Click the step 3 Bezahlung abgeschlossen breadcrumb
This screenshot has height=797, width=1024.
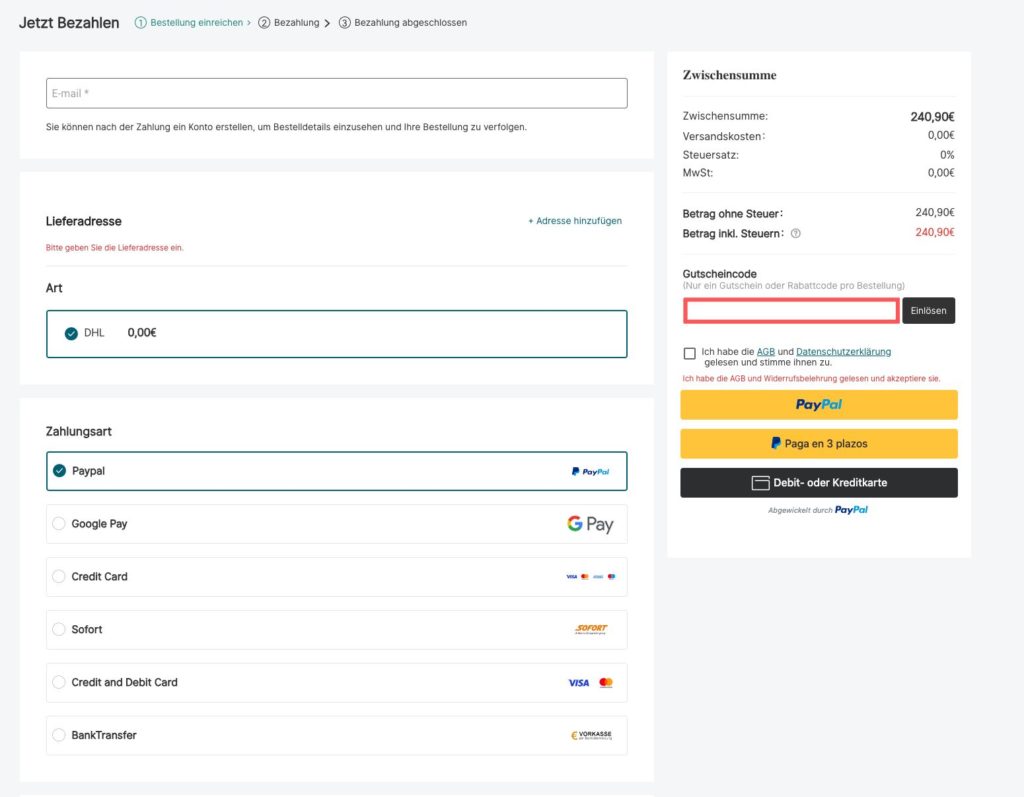pos(403,23)
